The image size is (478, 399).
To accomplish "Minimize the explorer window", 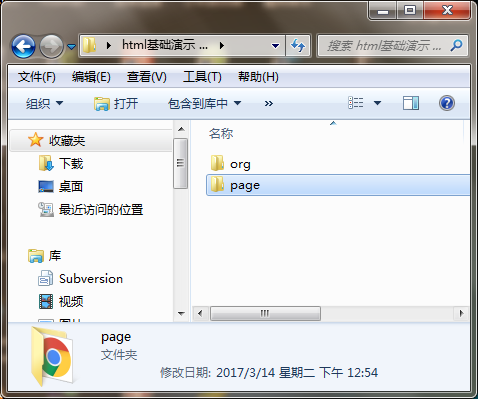I will pyautogui.click(x=383, y=11).
